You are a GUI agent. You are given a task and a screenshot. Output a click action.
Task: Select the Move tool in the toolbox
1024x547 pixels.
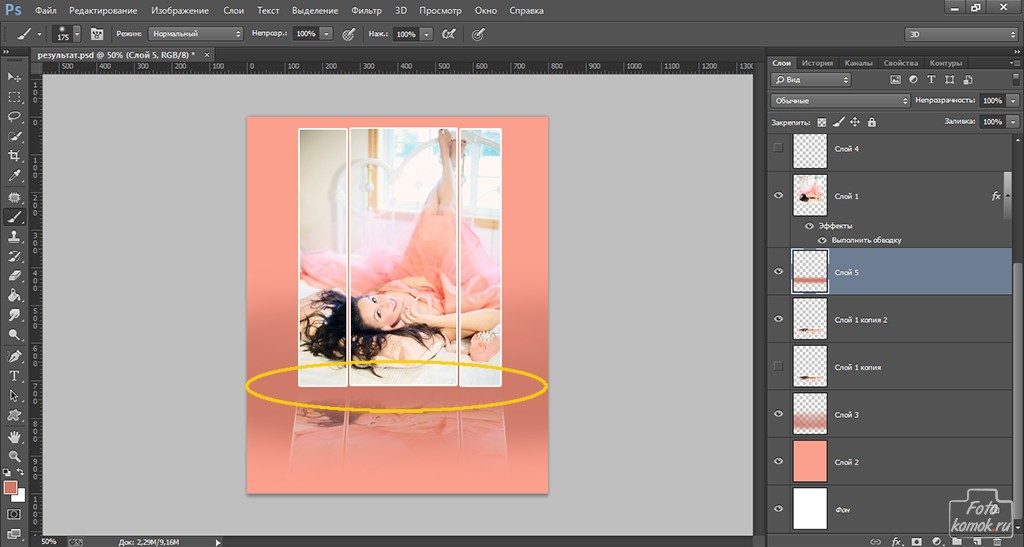click(14, 77)
